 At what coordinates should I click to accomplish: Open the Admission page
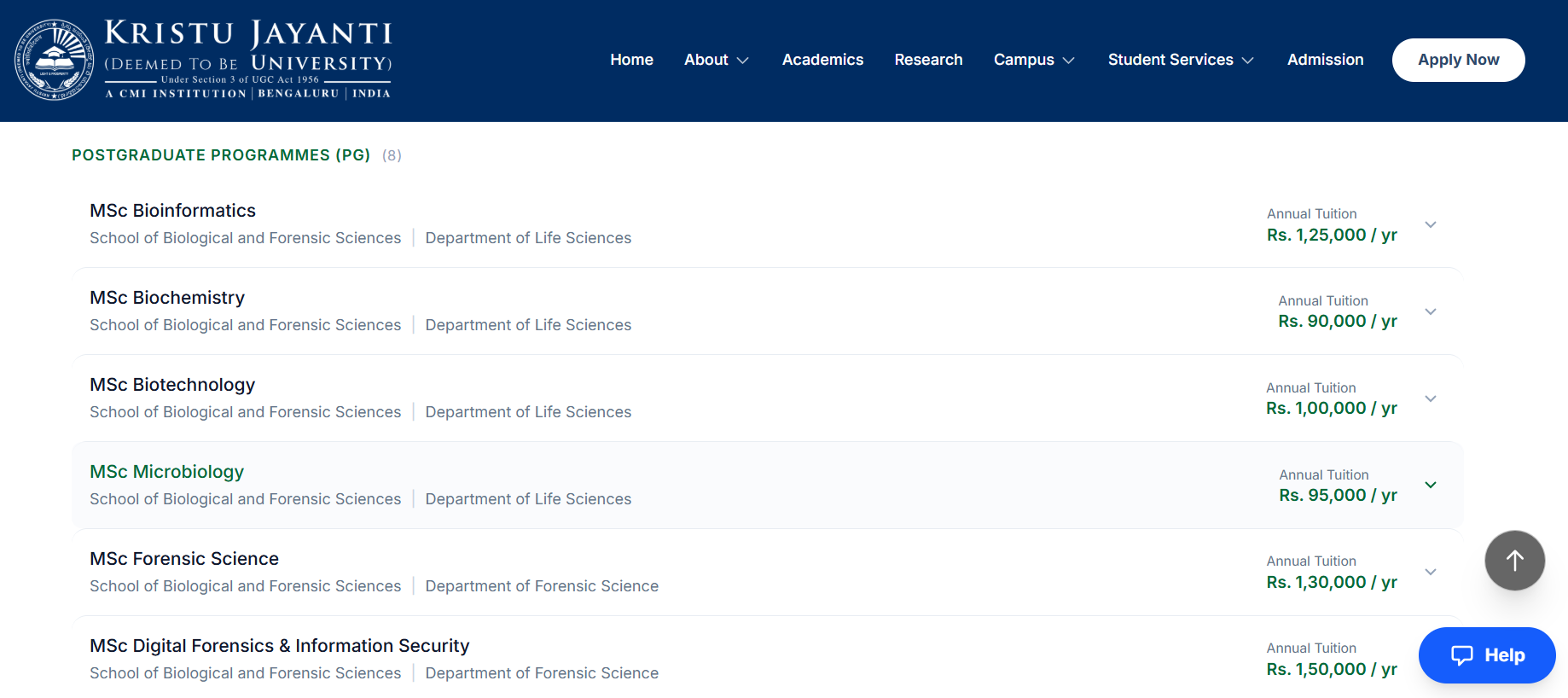pyautogui.click(x=1325, y=60)
